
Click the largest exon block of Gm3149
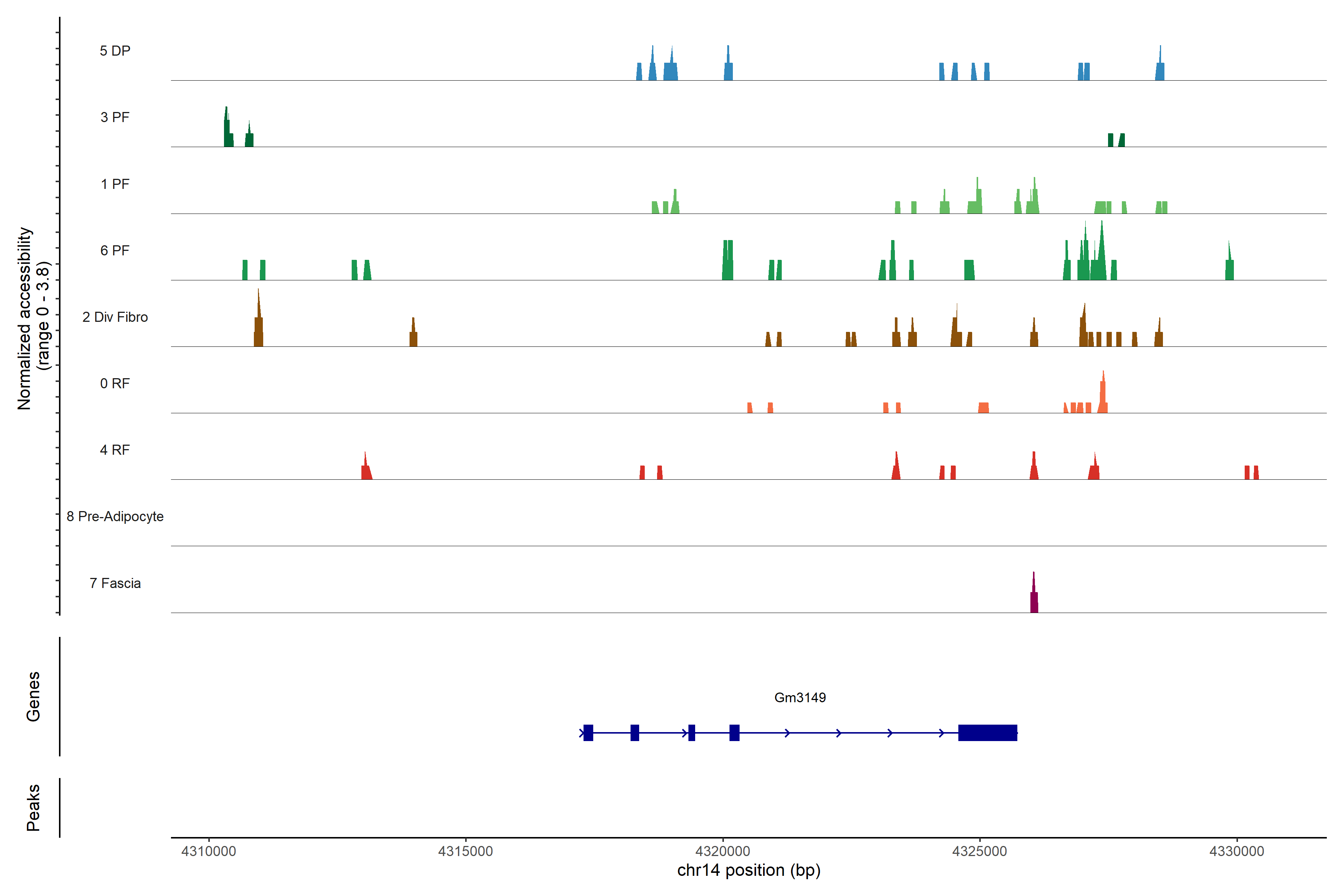pyautogui.click(x=987, y=732)
